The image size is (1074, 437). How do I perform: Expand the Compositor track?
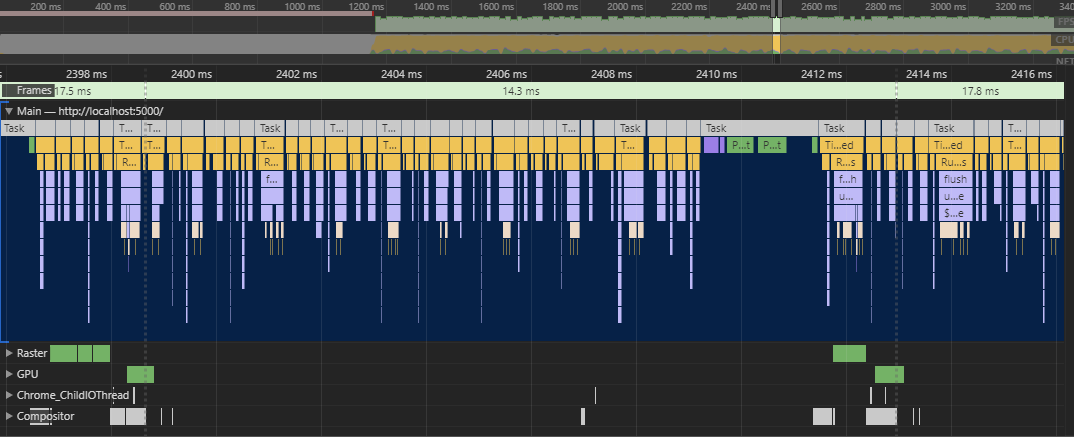pos(9,416)
